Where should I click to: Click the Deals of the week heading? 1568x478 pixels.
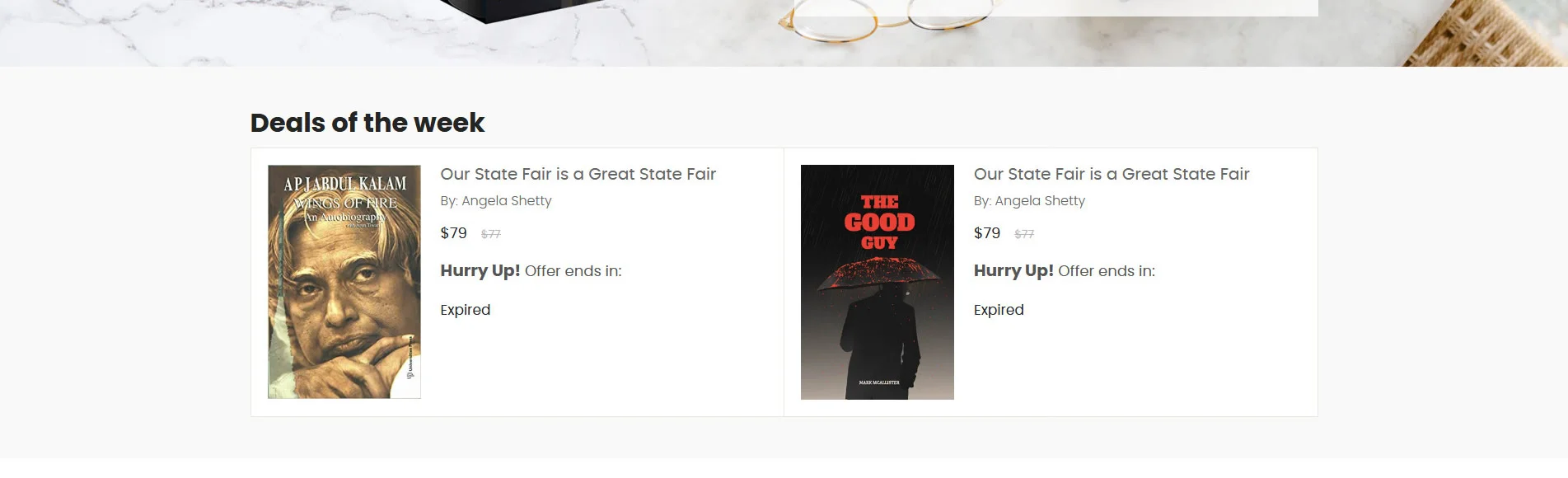367,123
